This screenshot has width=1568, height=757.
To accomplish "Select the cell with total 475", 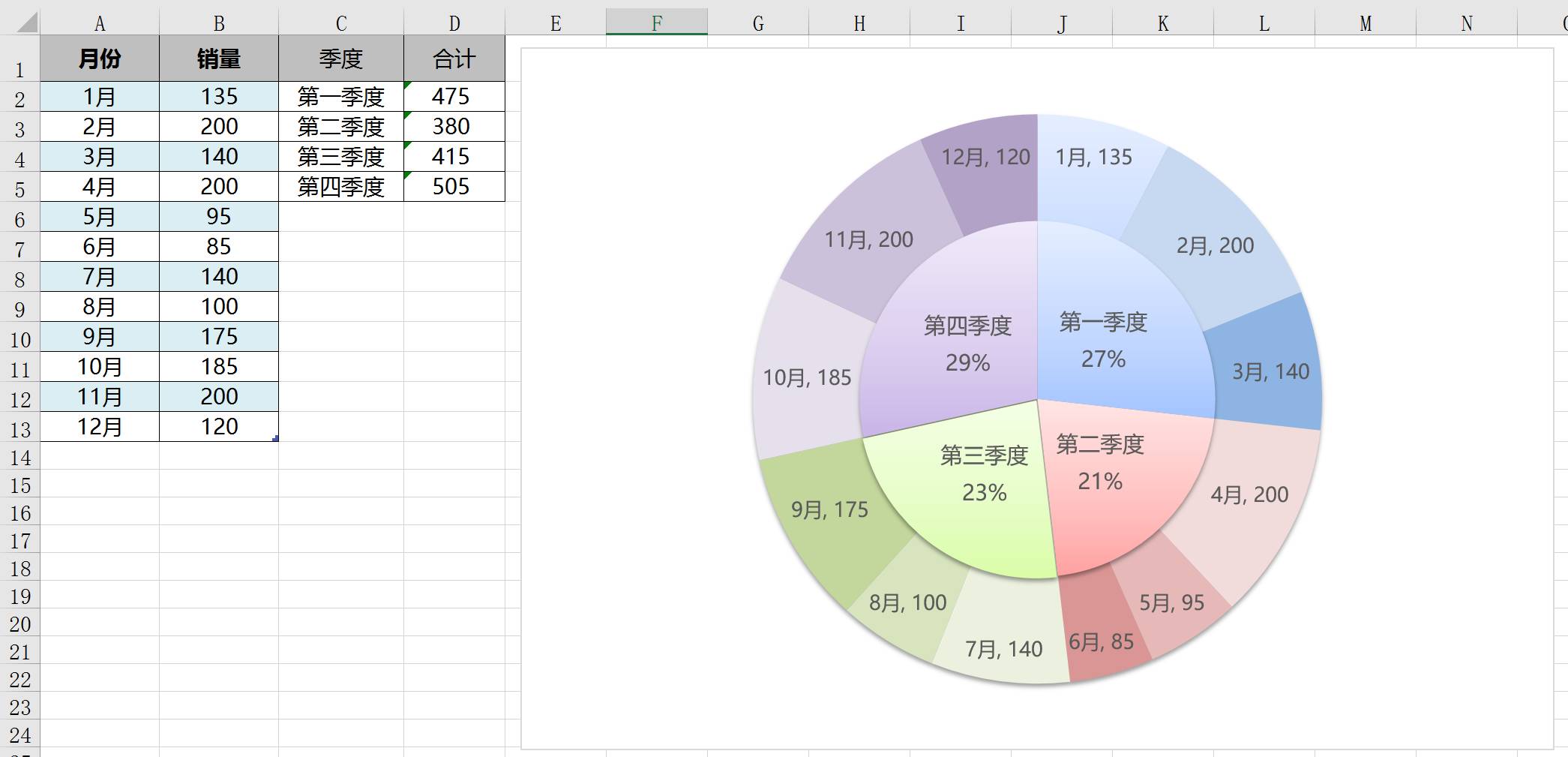I will click(x=454, y=97).
